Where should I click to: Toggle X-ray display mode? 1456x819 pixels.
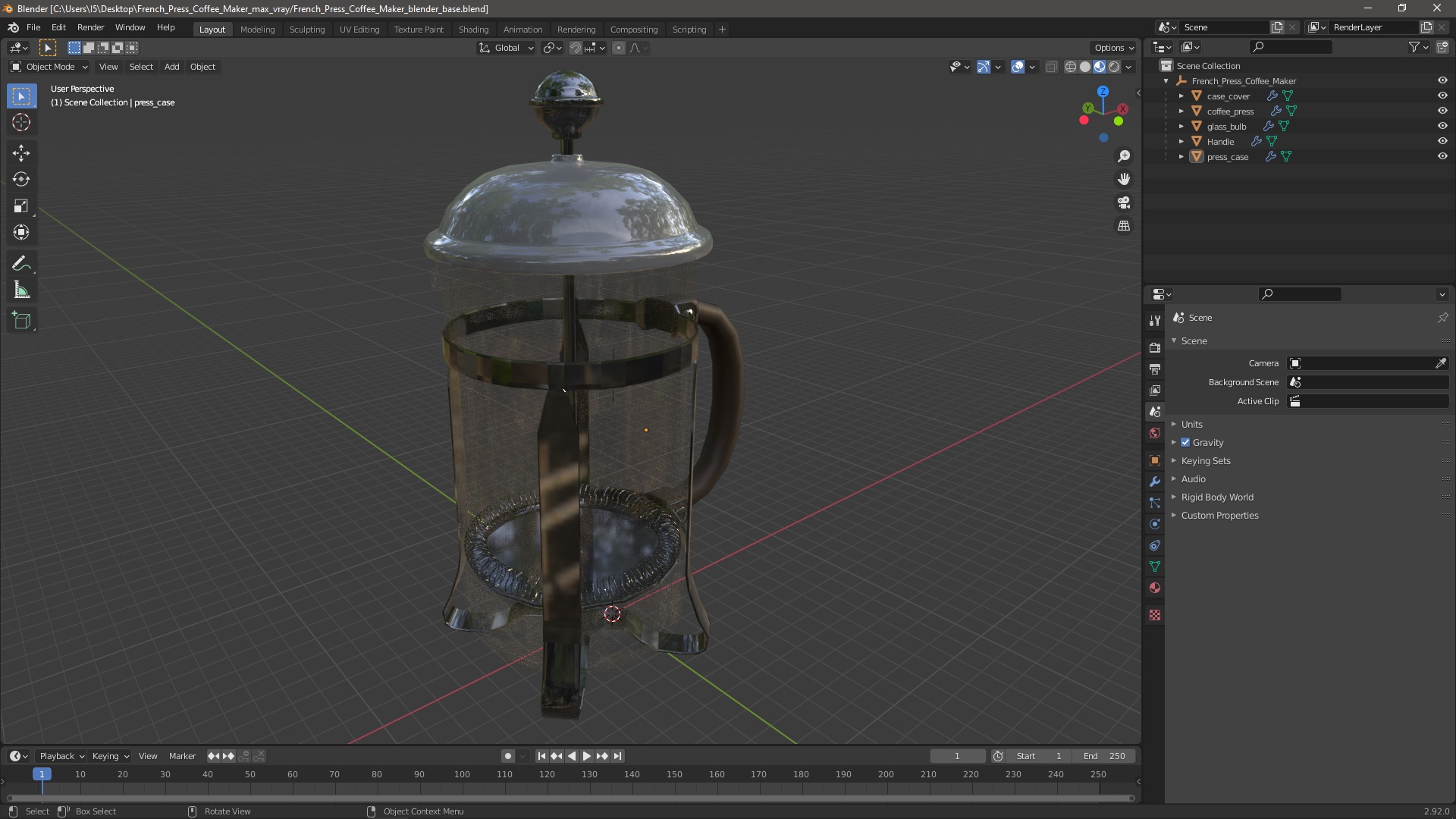pos(1051,67)
